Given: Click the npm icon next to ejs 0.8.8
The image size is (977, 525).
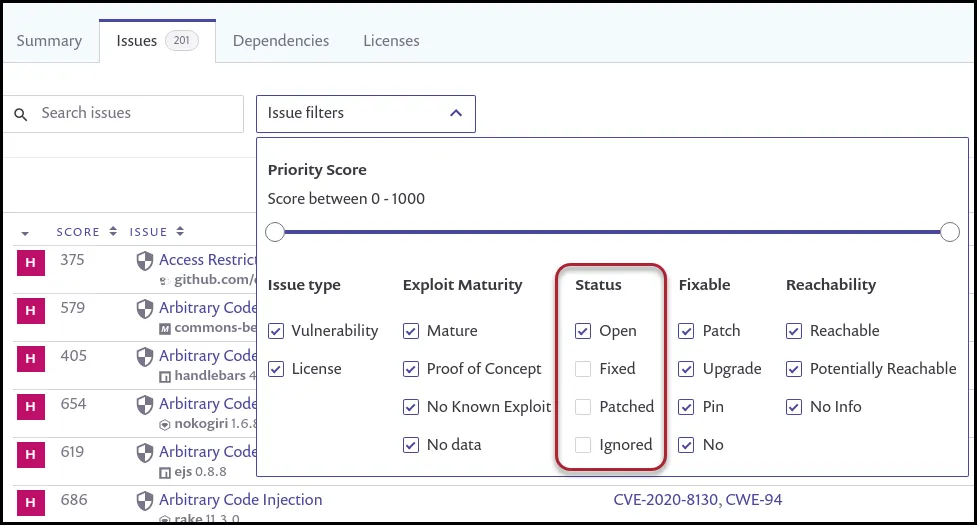Looking at the screenshot, I should click(x=164, y=473).
